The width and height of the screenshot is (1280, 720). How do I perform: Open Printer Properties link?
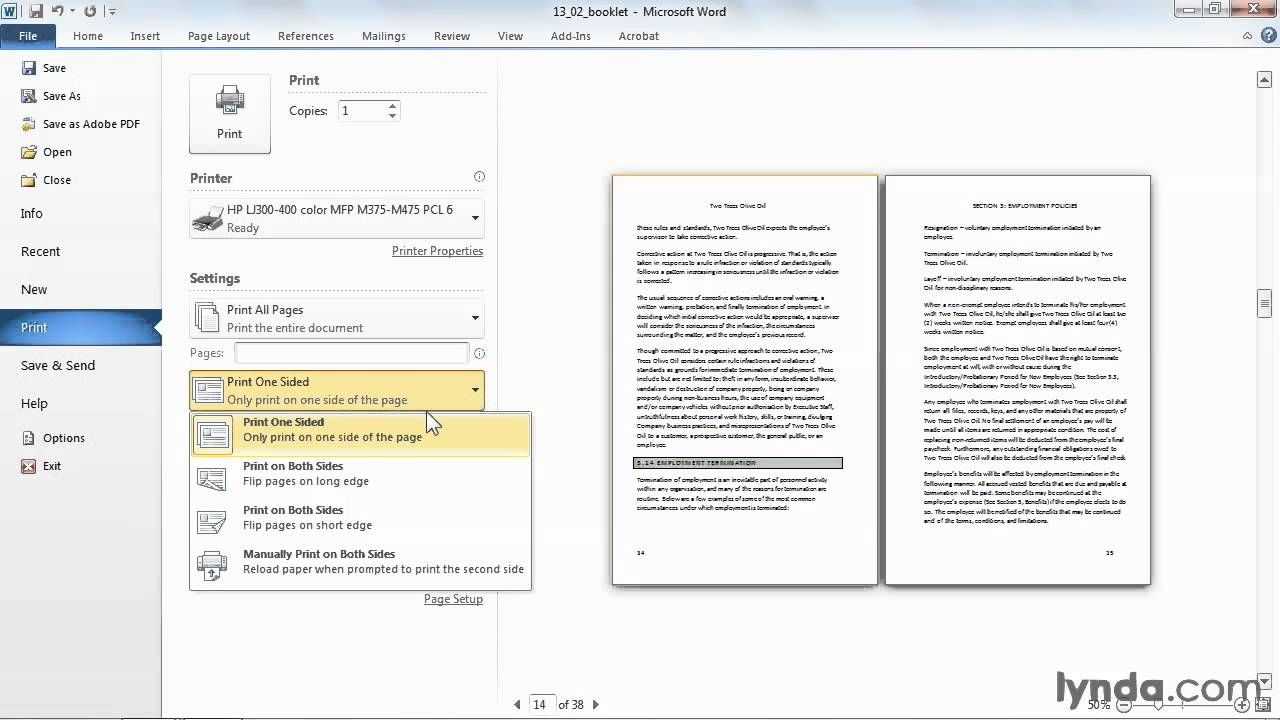437,251
